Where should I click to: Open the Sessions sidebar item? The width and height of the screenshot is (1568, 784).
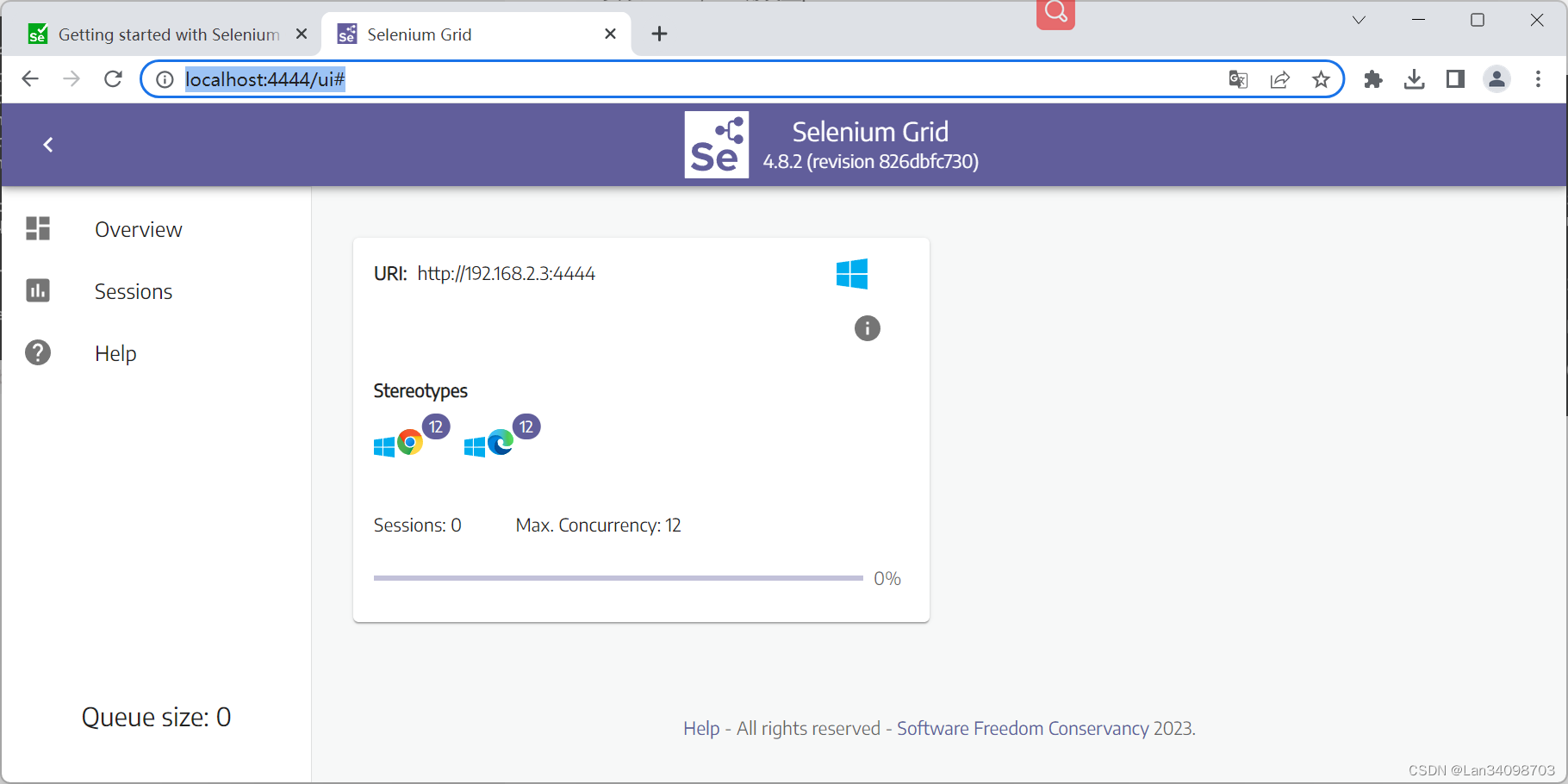[x=155, y=291]
